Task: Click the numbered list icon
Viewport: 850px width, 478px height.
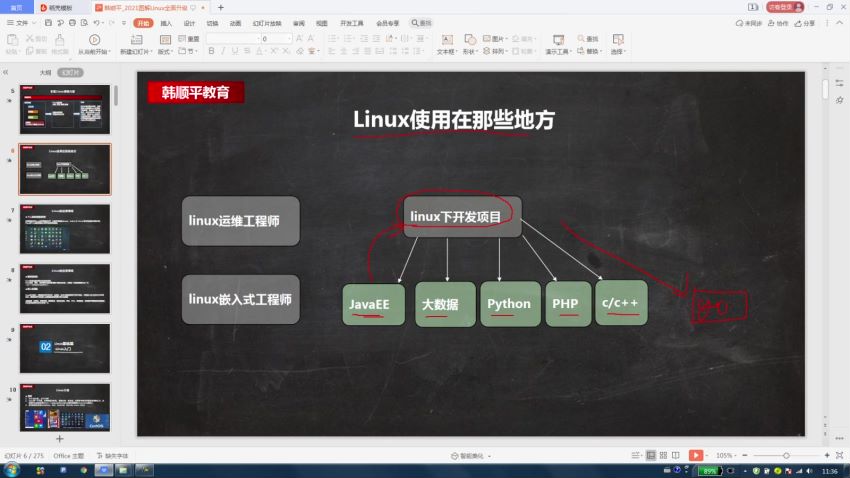Action: pyautogui.click(x=349, y=38)
